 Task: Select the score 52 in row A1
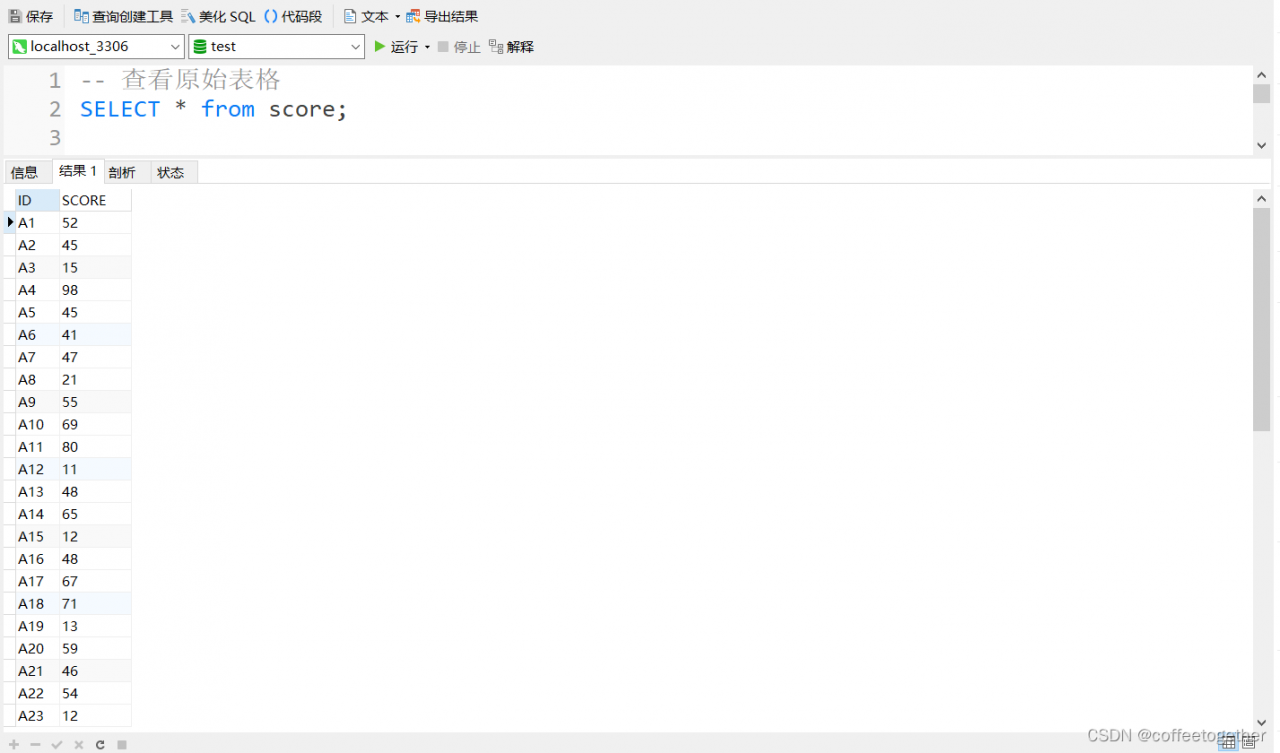click(95, 223)
